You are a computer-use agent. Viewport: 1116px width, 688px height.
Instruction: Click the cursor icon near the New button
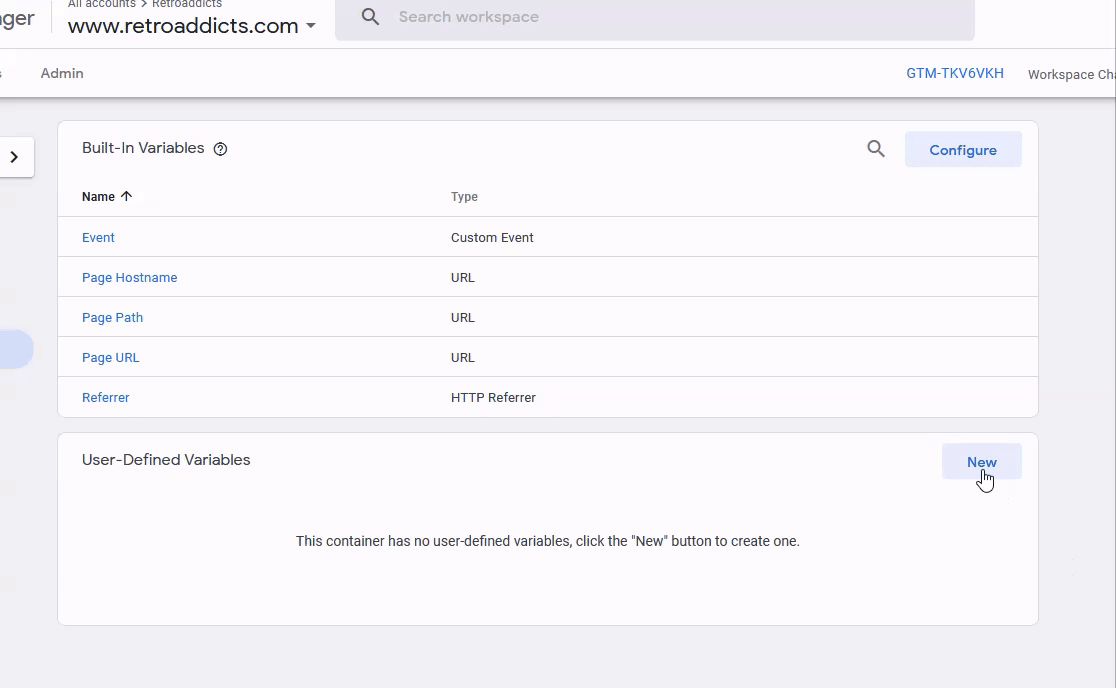tap(985, 478)
